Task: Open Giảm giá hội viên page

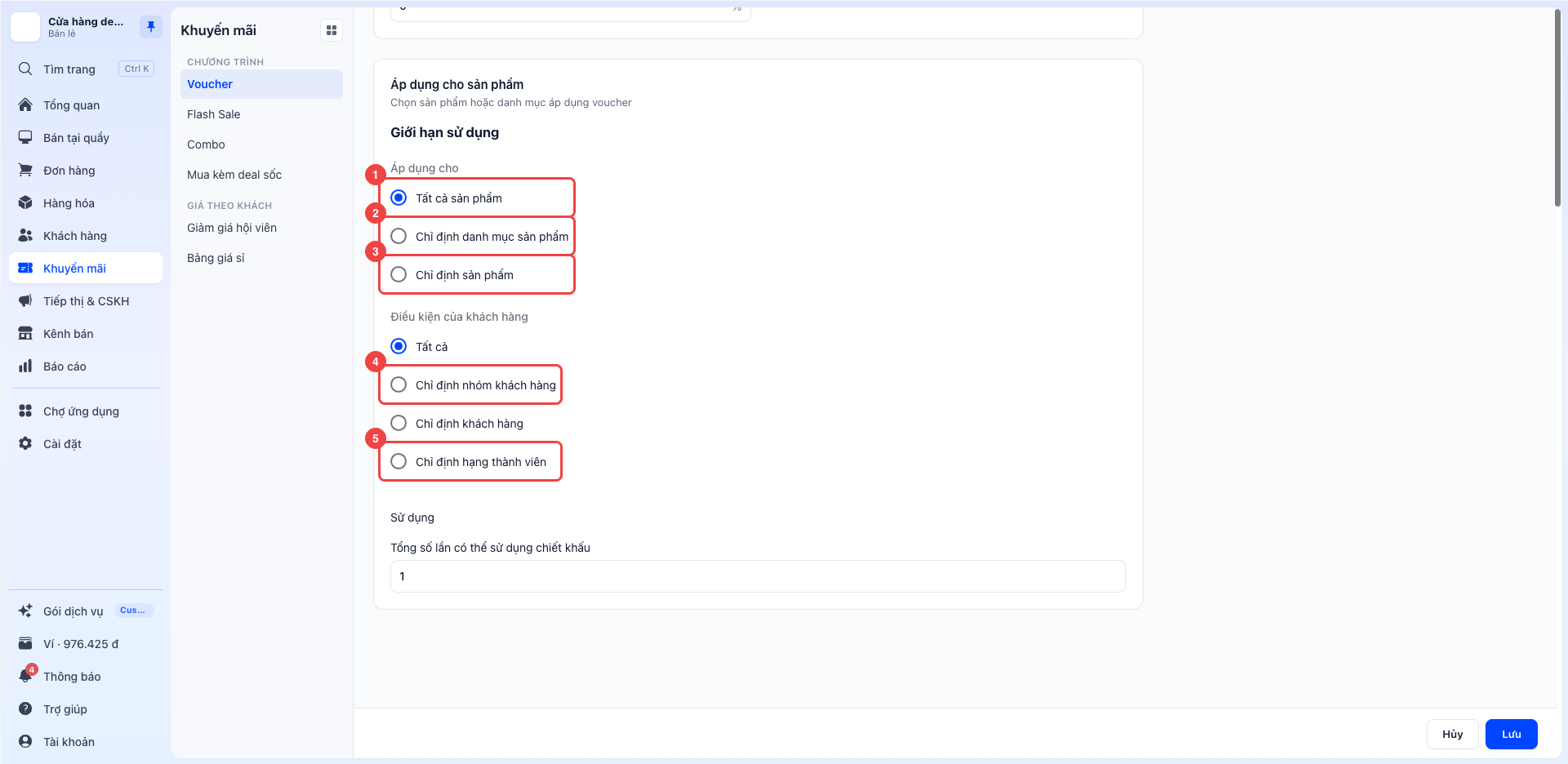Action: (261, 228)
